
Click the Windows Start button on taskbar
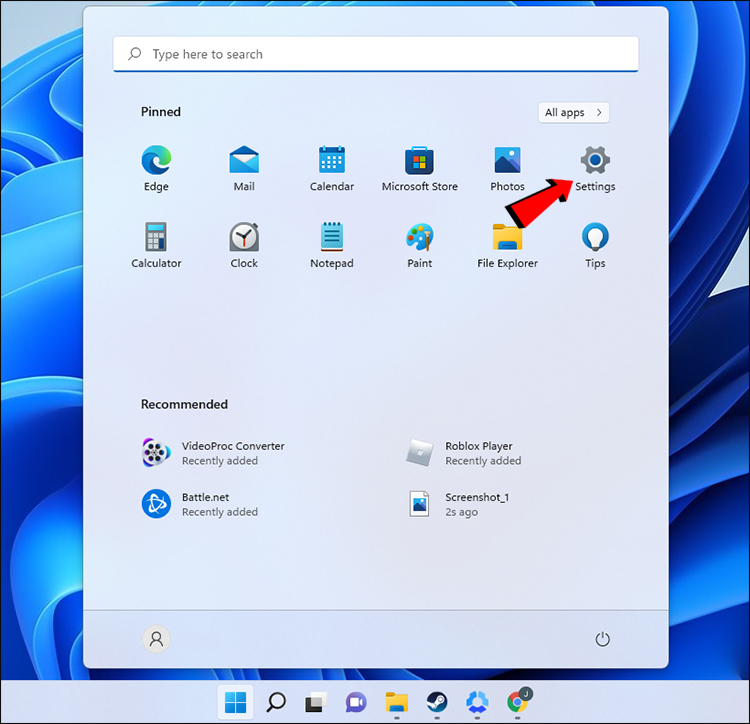[x=235, y=702]
